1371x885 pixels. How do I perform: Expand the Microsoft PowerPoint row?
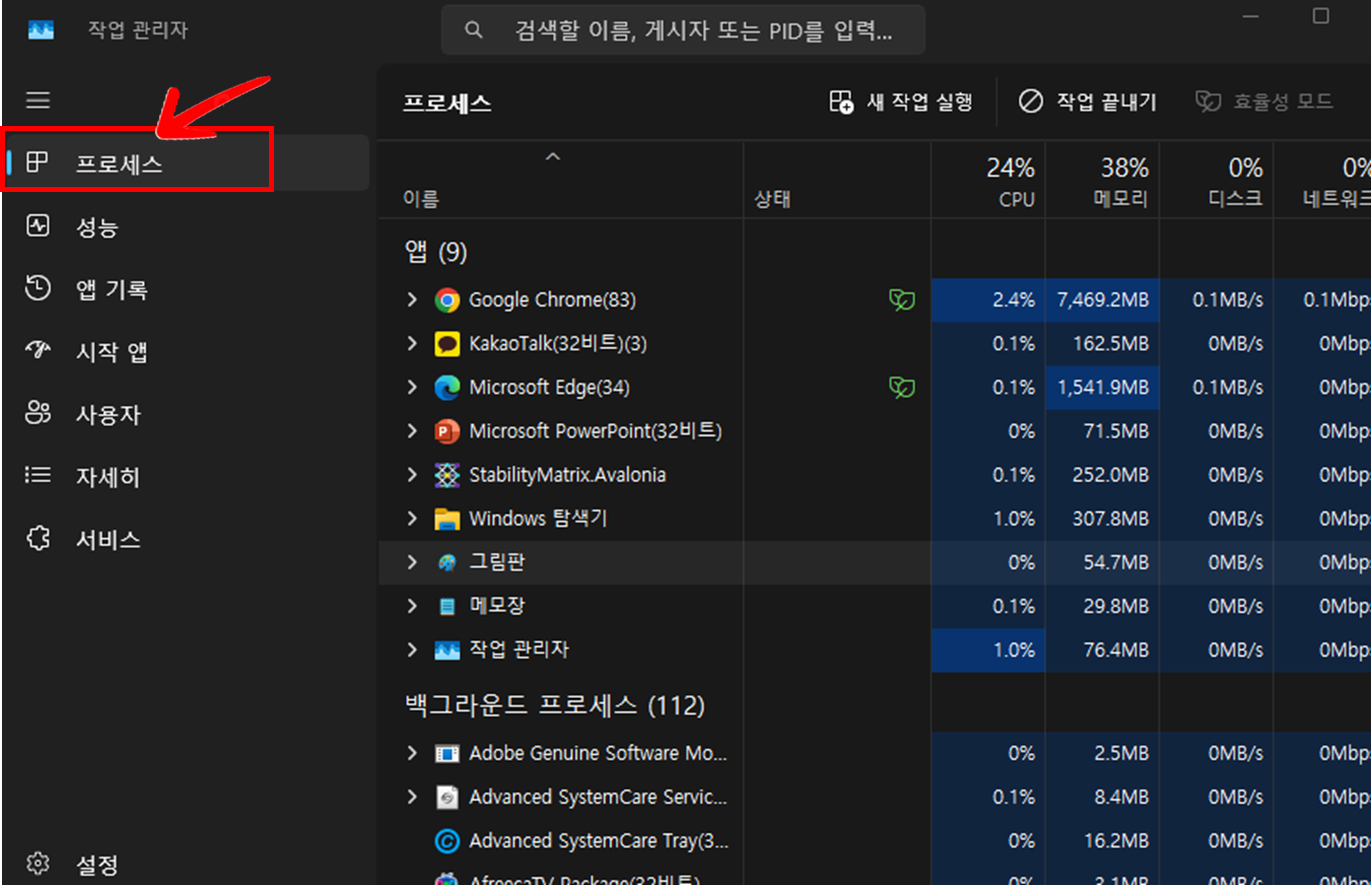(x=412, y=431)
